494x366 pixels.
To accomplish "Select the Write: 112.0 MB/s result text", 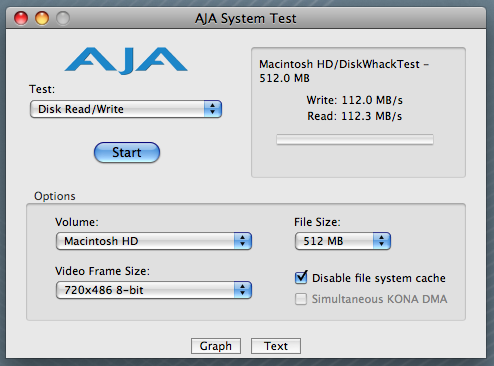I will 355,100.
